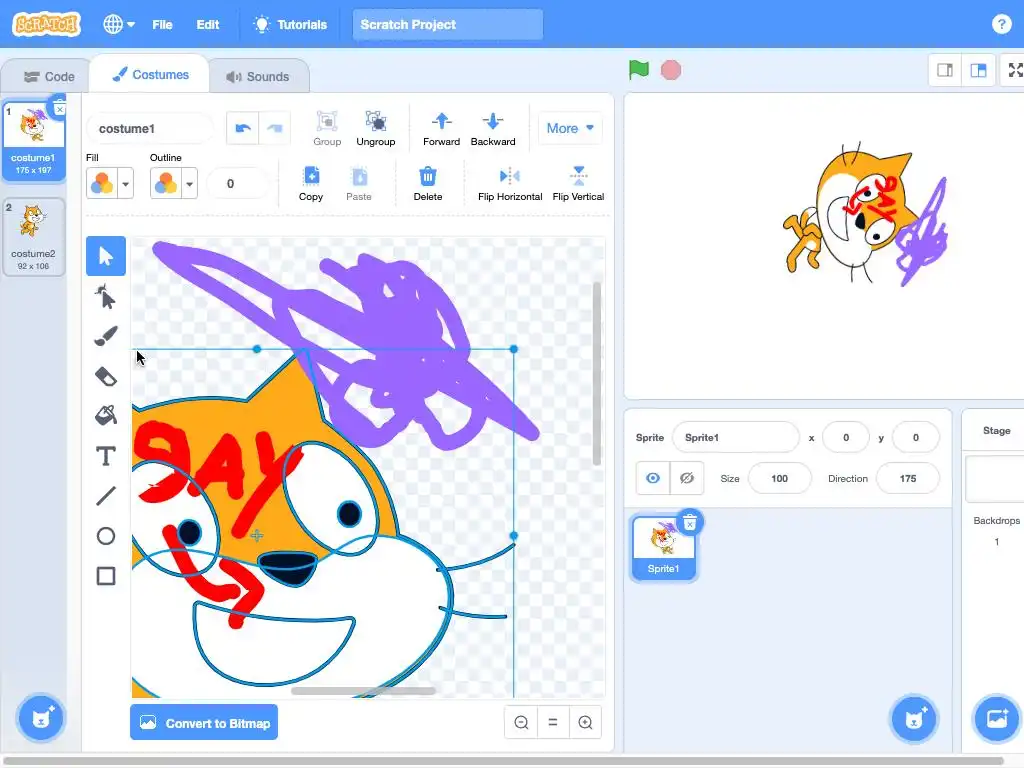Select the Reshape tool
The image size is (1024, 768).
coord(106,296)
